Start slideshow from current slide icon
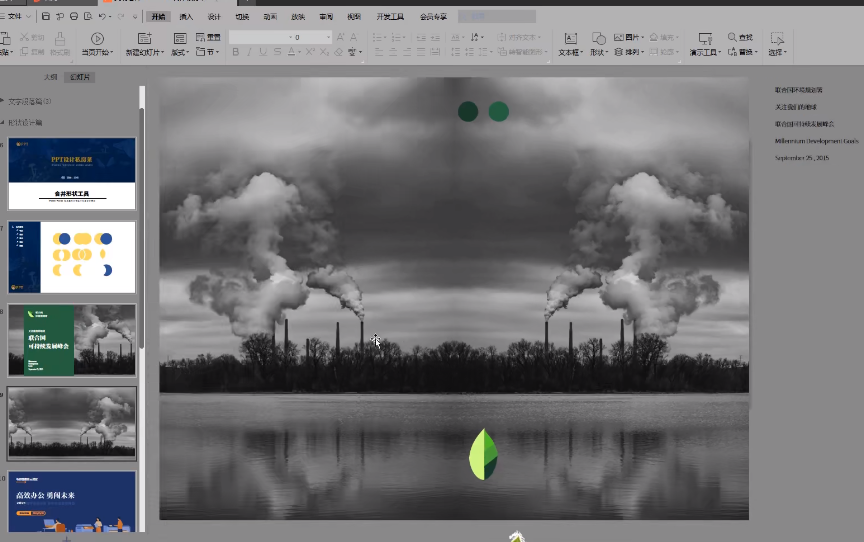Screen dimensions: 864x542 click(97, 38)
